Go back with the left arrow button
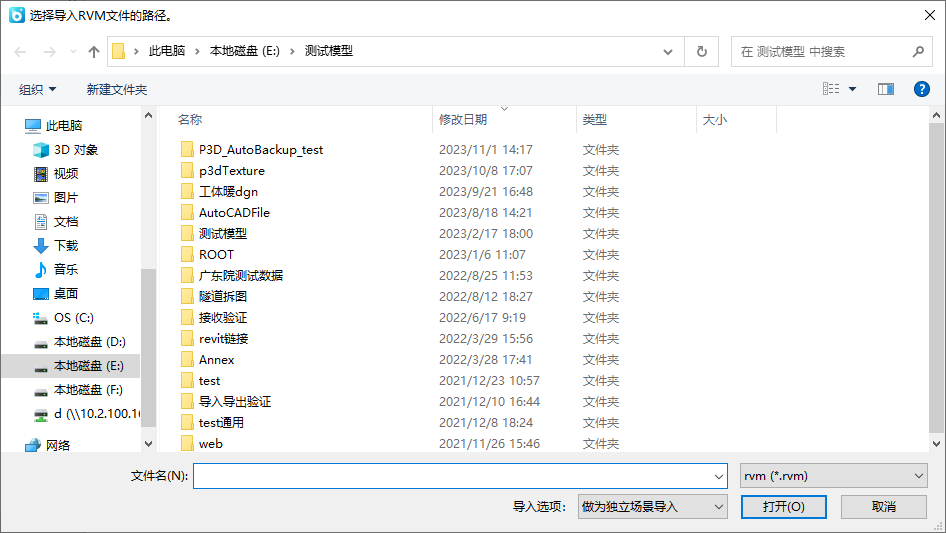Image resolution: width=946 pixels, height=533 pixels. (x=21, y=52)
